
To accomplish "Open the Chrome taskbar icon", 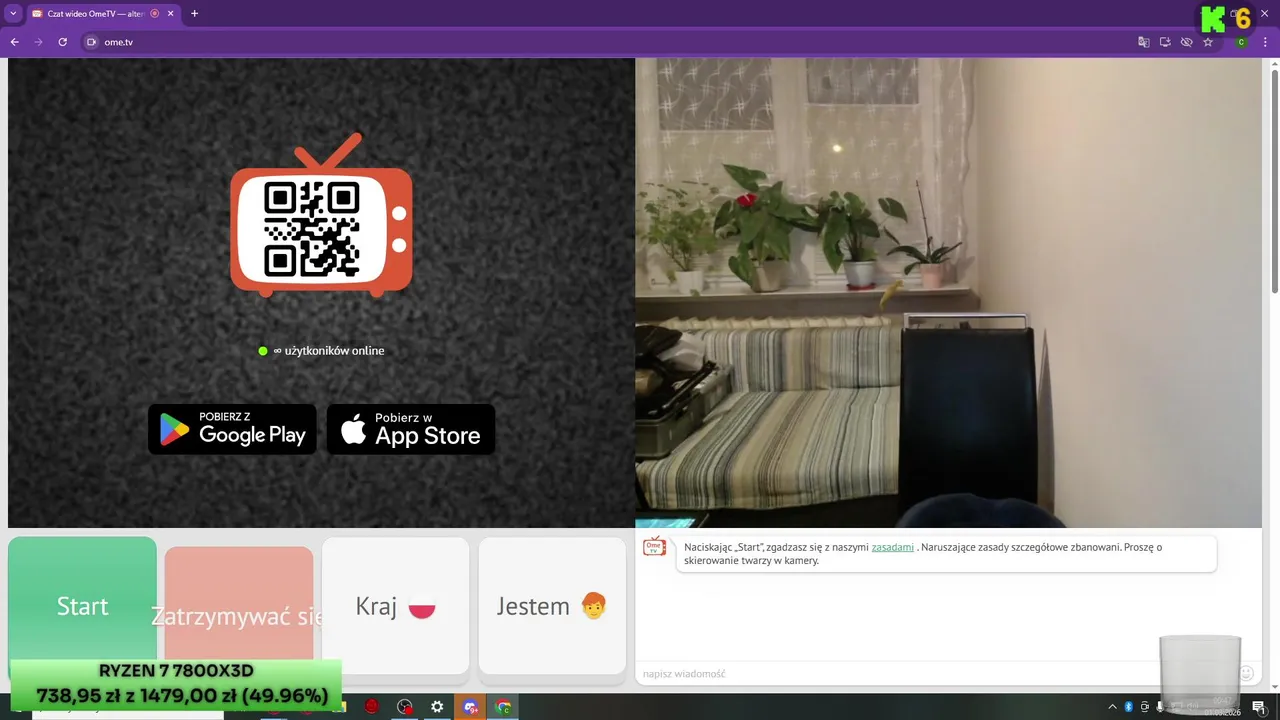I will tap(503, 707).
